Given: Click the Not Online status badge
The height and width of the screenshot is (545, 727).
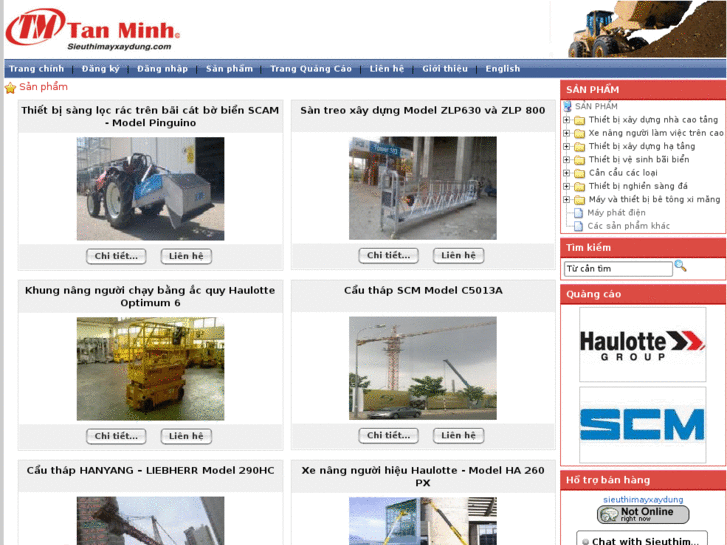Looking at the screenshot, I should click(x=643, y=514).
